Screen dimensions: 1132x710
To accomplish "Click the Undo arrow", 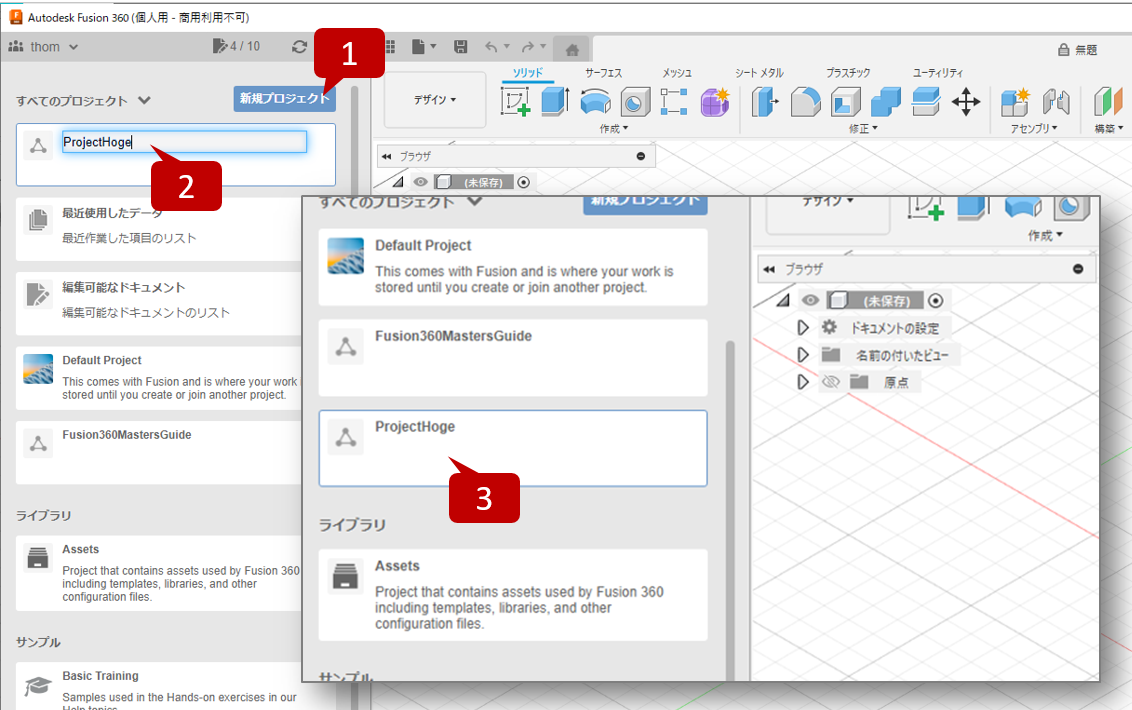I will (x=491, y=47).
